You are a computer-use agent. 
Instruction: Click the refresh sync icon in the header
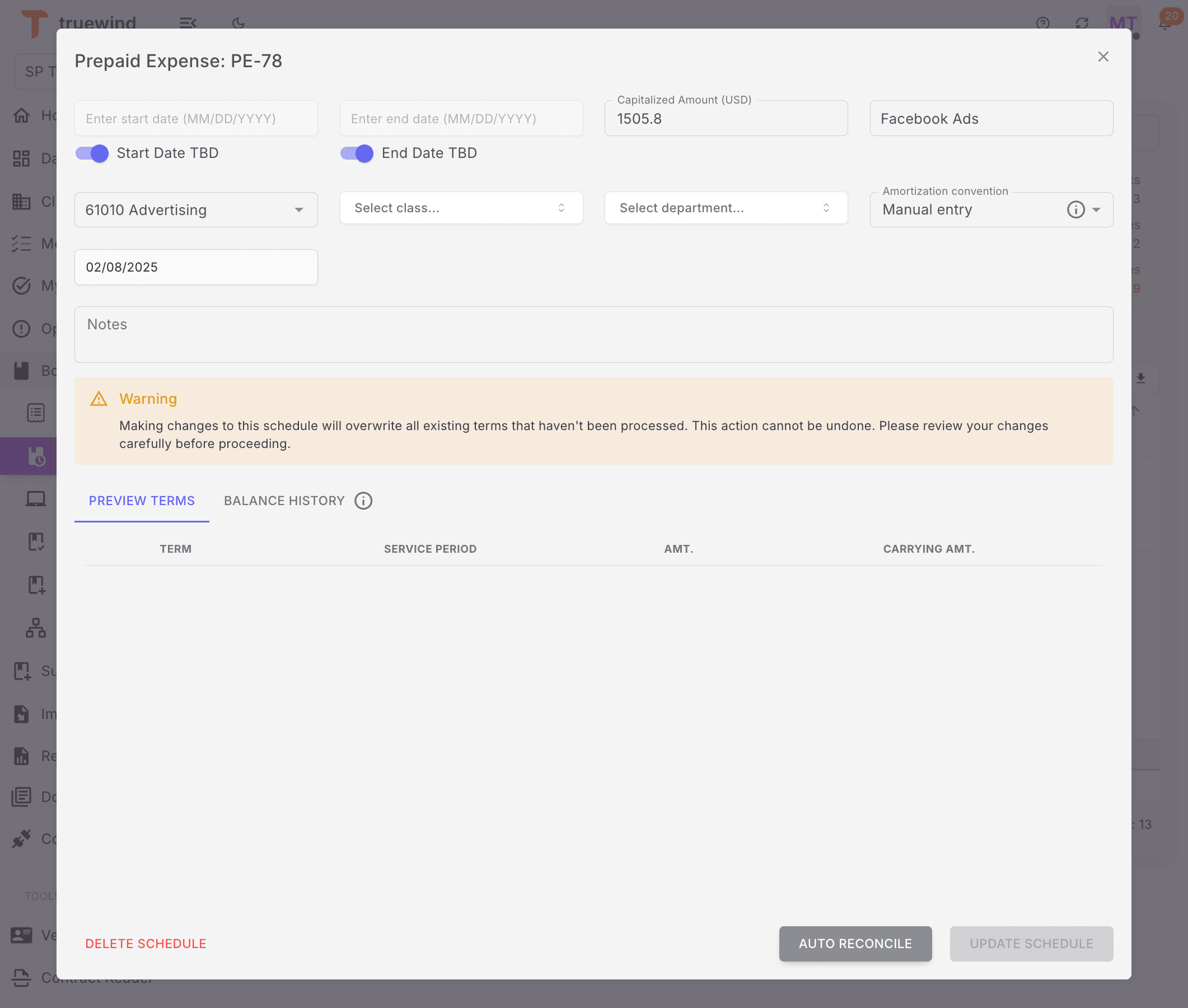click(1082, 24)
